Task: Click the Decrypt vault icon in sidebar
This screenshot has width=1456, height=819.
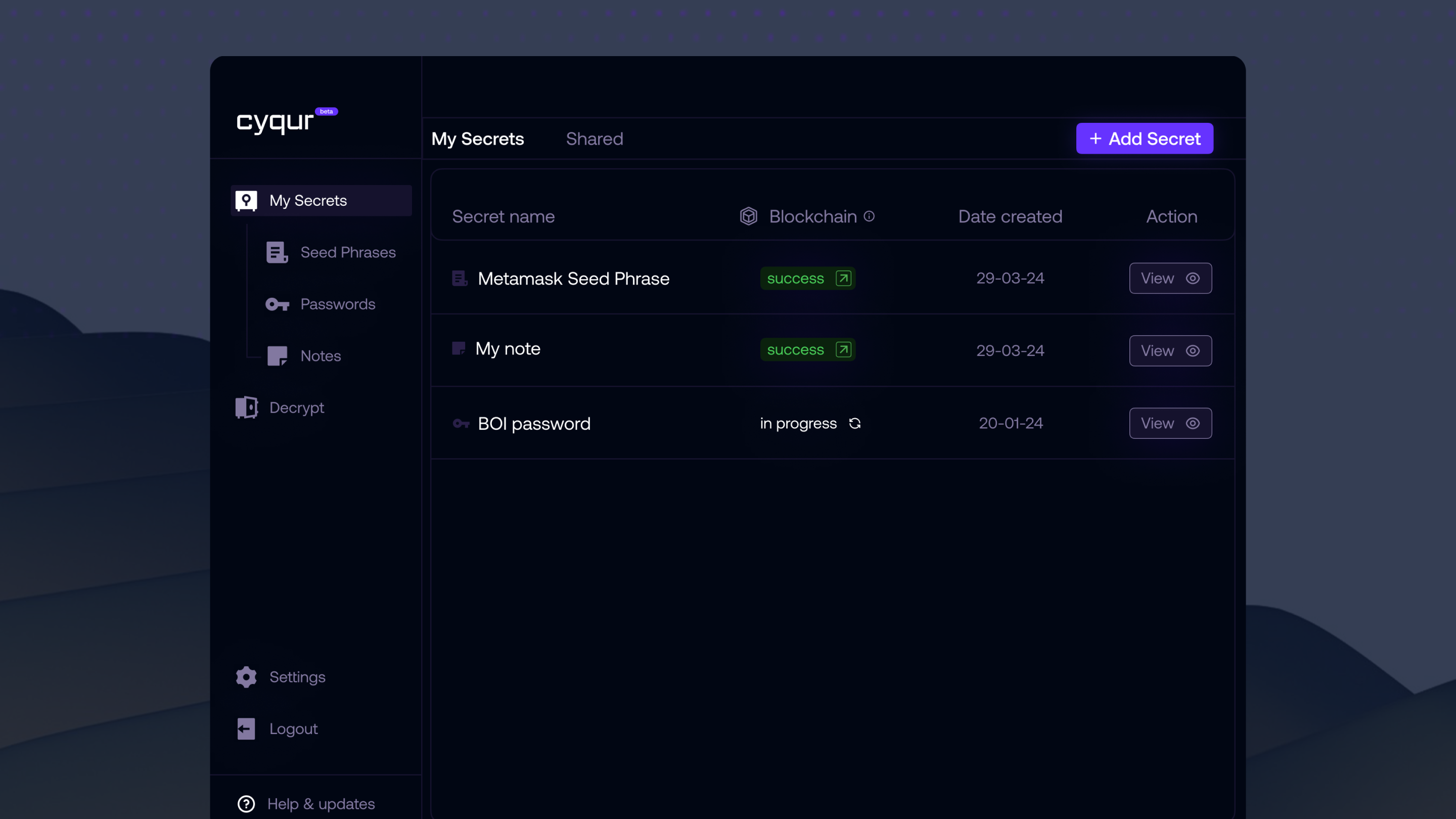Action: [x=246, y=407]
